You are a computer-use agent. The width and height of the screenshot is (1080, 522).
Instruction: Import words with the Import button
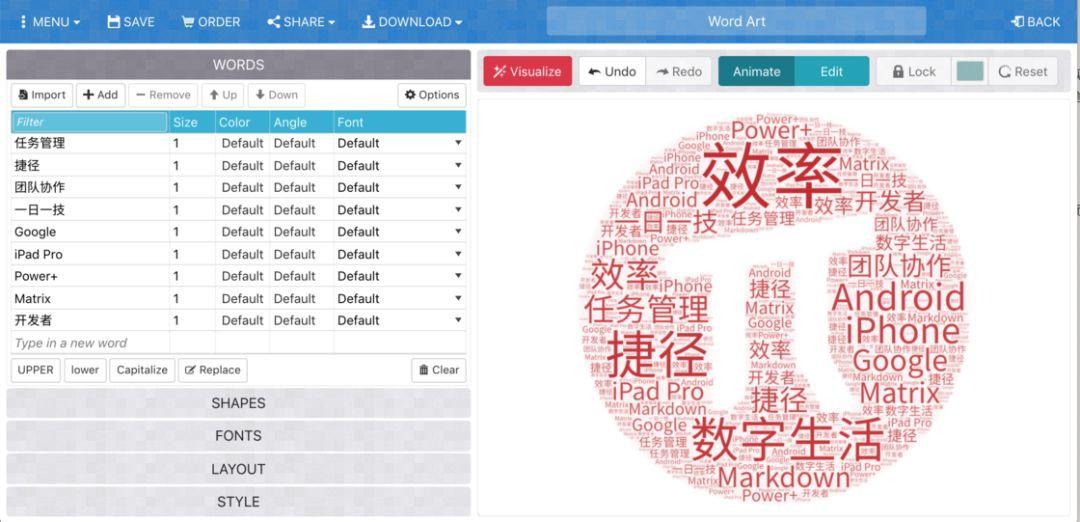42,95
